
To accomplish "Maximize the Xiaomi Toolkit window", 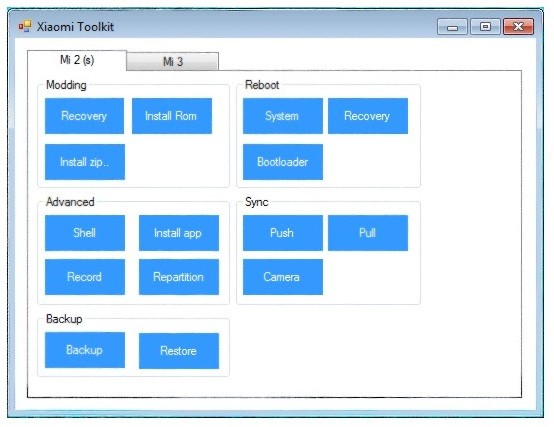I will (485, 26).
